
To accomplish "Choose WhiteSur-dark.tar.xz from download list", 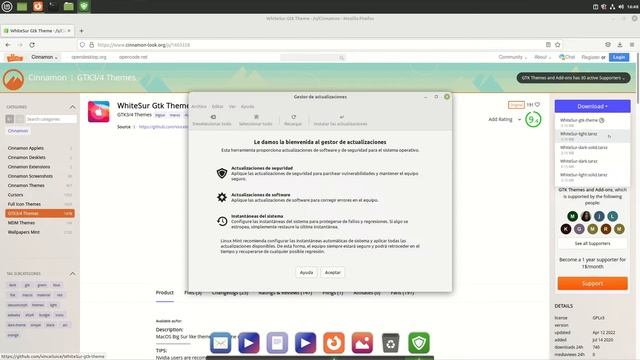I will point(592,163).
